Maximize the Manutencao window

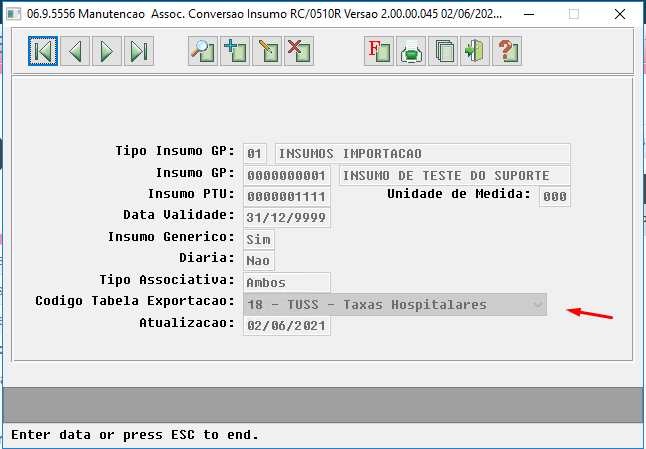574,14
